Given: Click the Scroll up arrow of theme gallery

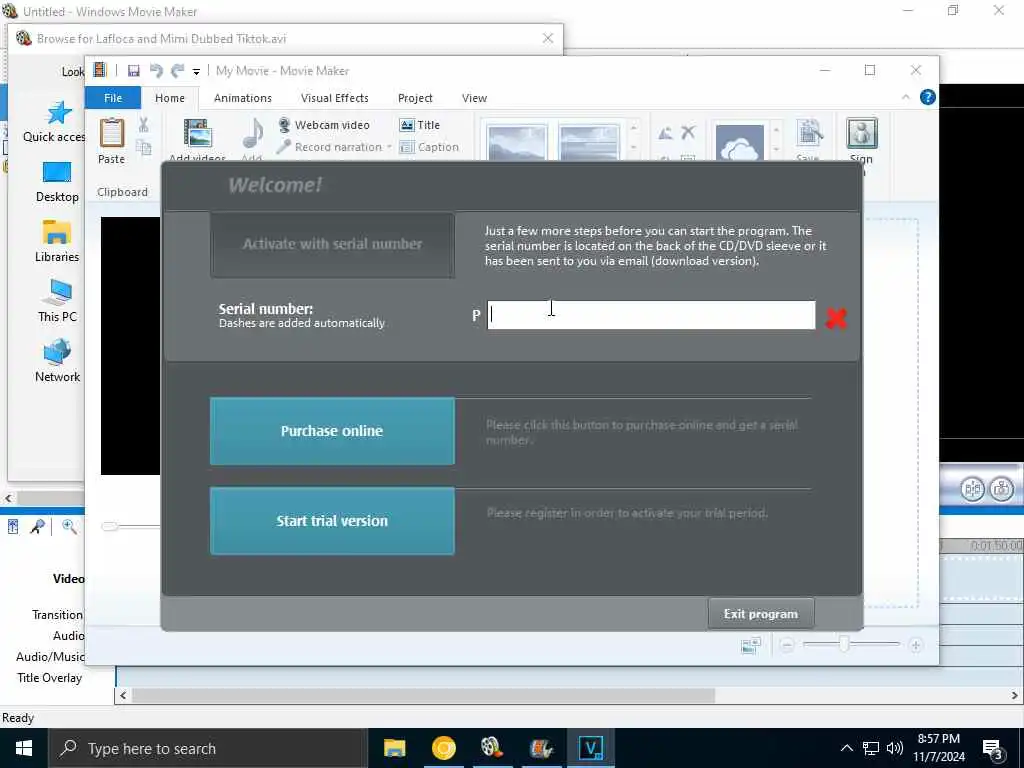Looking at the screenshot, I should [633, 127].
